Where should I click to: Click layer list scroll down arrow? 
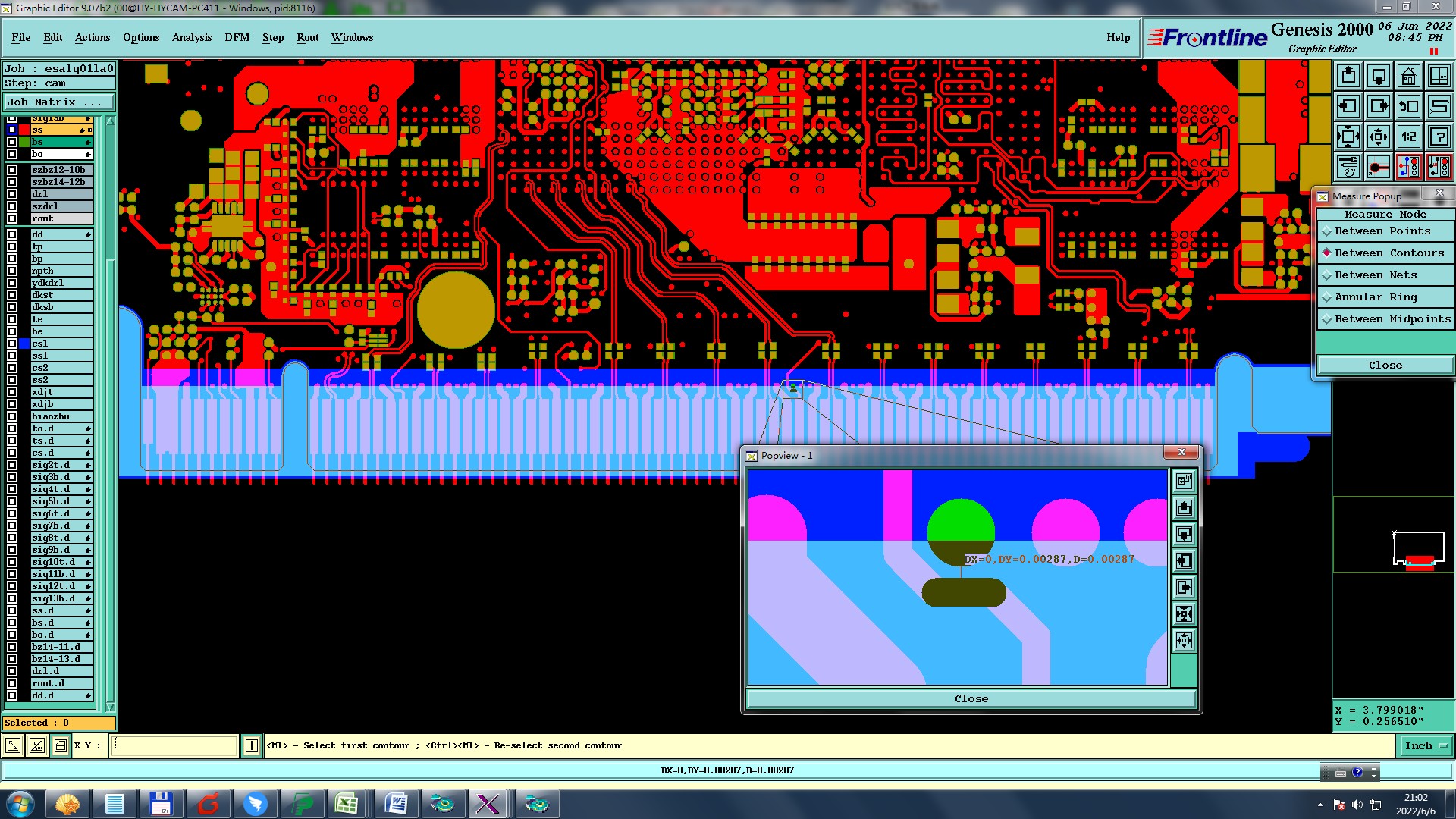[x=110, y=706]
